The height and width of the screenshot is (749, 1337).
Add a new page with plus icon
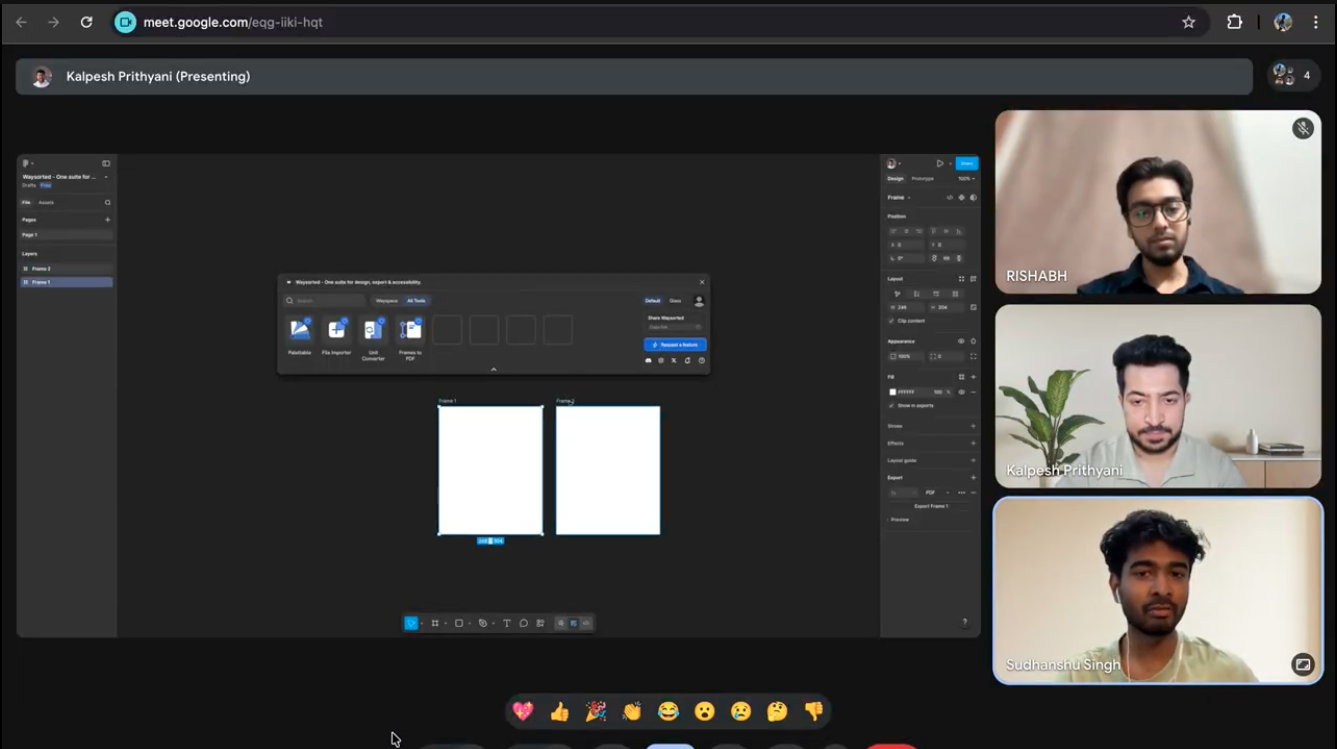pos(107,219)
